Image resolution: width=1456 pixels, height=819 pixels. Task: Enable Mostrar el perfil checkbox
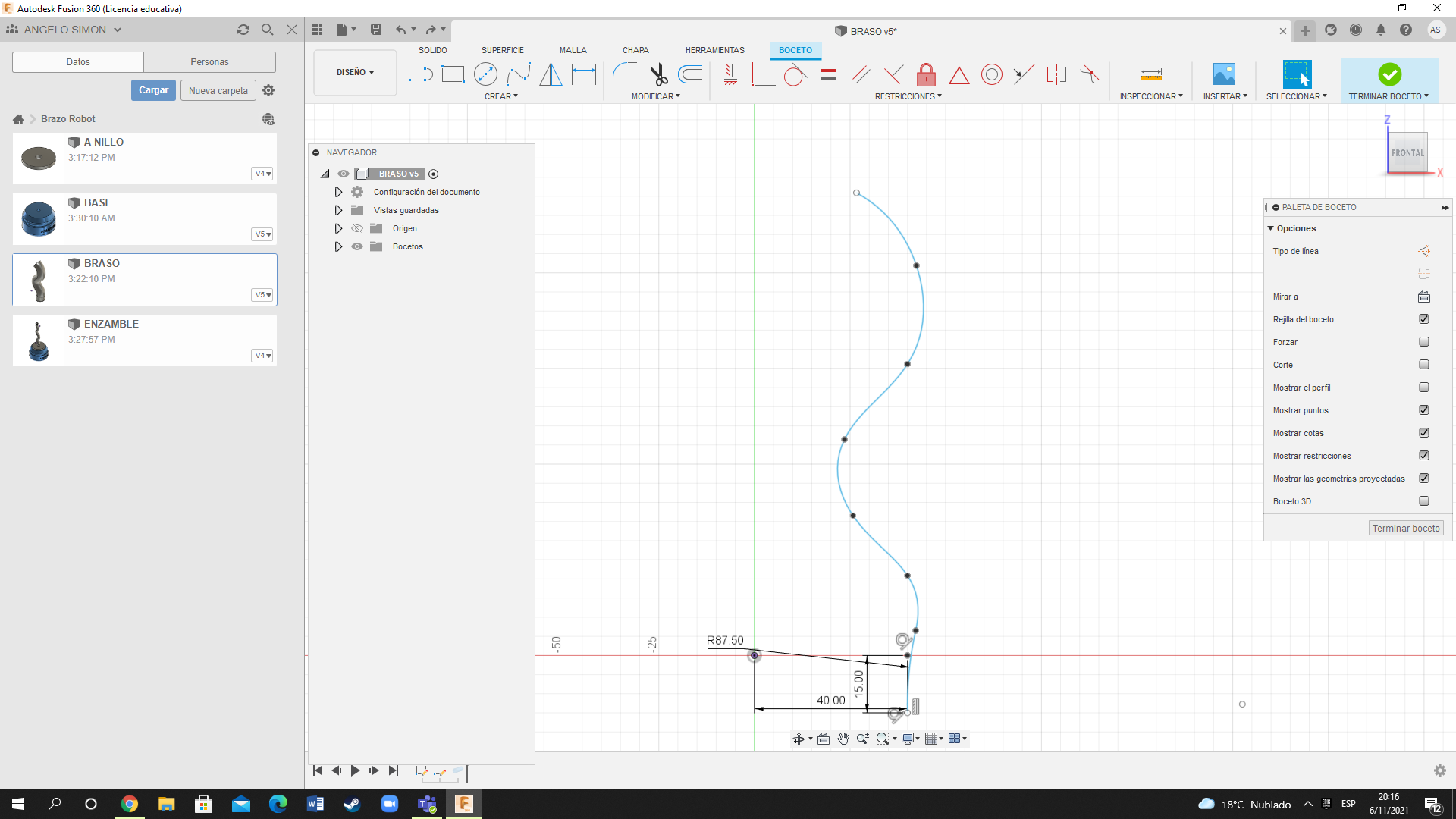(x=1423, y=388)
